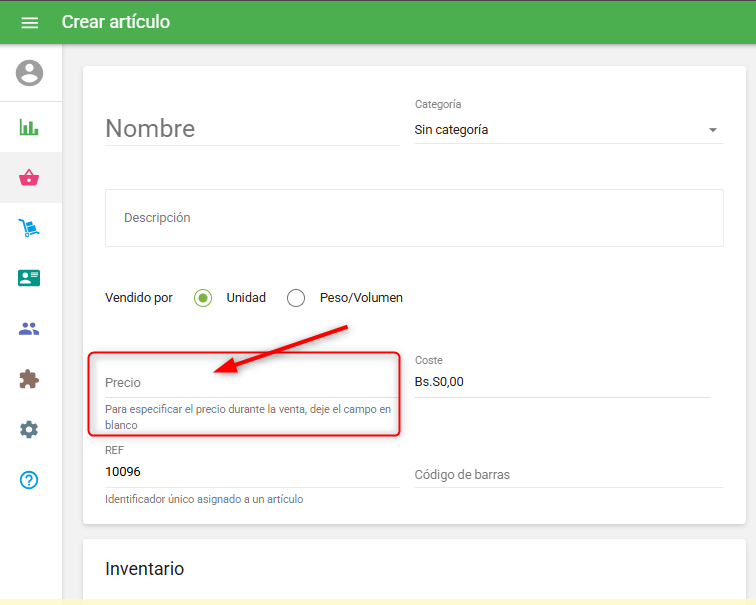Open the customers people icon

[x=29, y=328]
